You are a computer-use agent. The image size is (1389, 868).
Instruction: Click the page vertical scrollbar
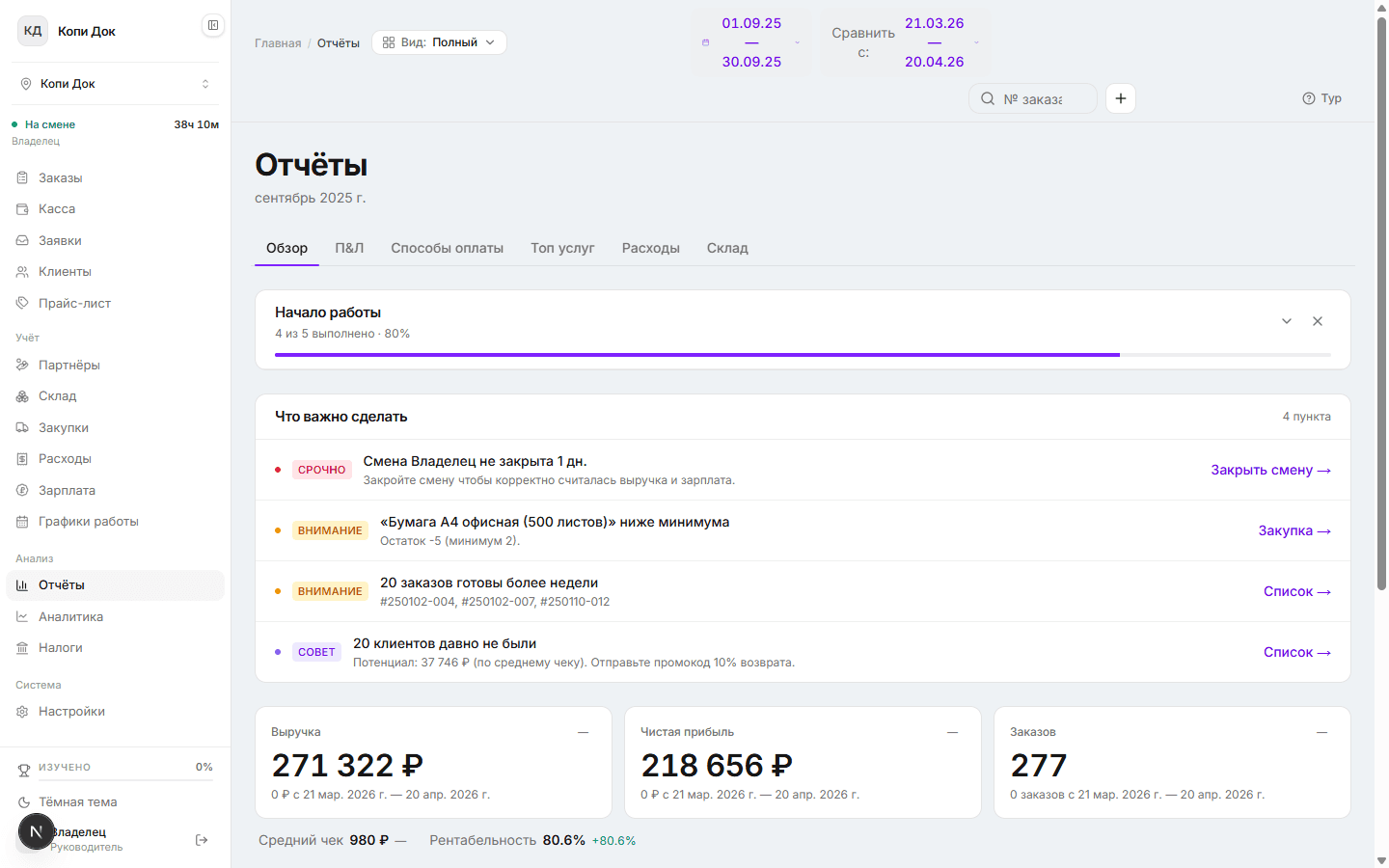(x=1381, y=304)
